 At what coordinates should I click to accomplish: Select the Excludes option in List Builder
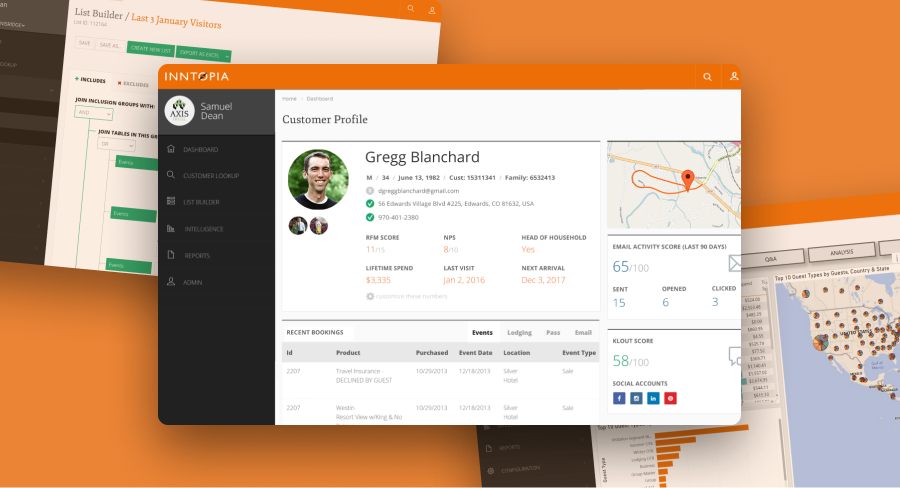coord(134,84)
